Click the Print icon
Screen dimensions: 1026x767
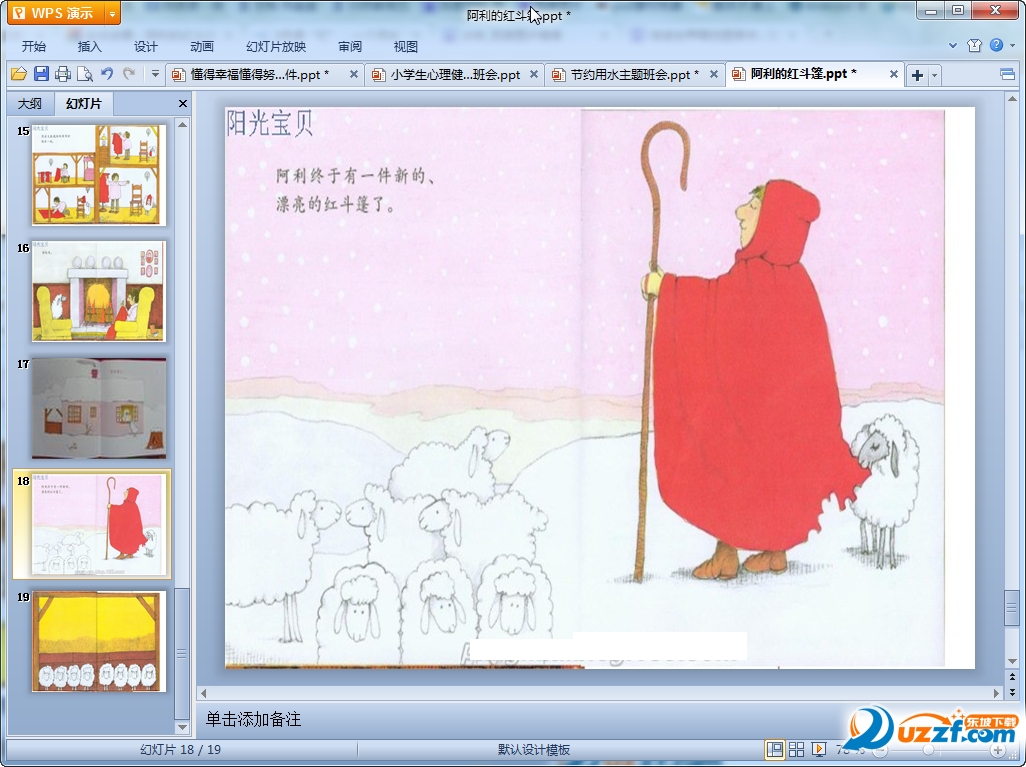[x=63, y=74]
